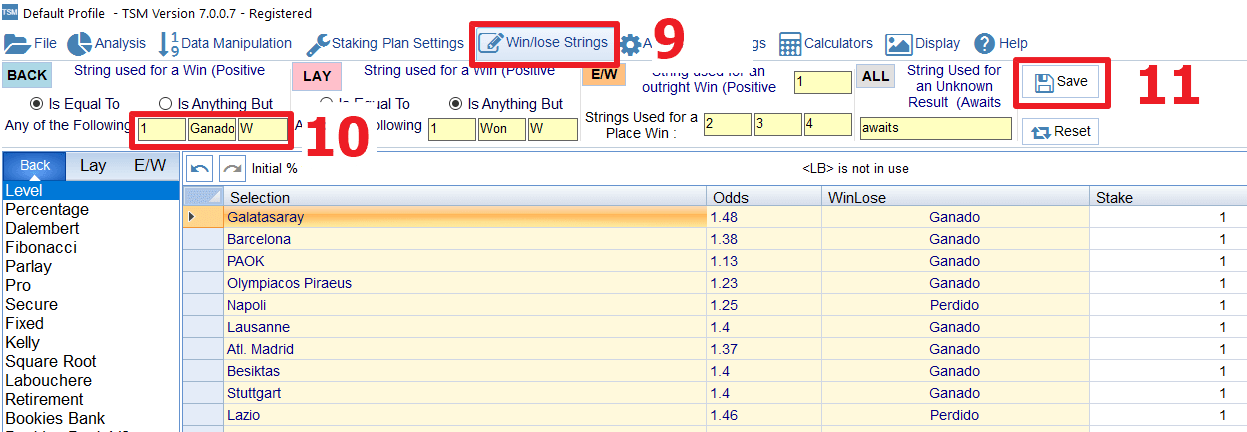
Task: Select Back 'Is Equal To' radio button
Action: click(x=37, y=104)
